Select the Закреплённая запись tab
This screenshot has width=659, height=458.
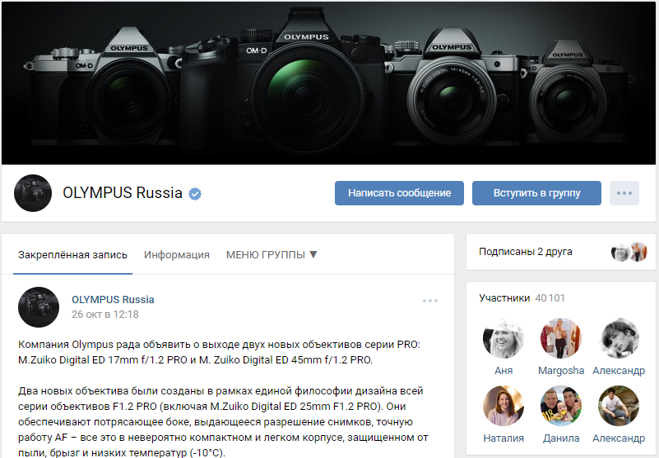click(73, 255)
